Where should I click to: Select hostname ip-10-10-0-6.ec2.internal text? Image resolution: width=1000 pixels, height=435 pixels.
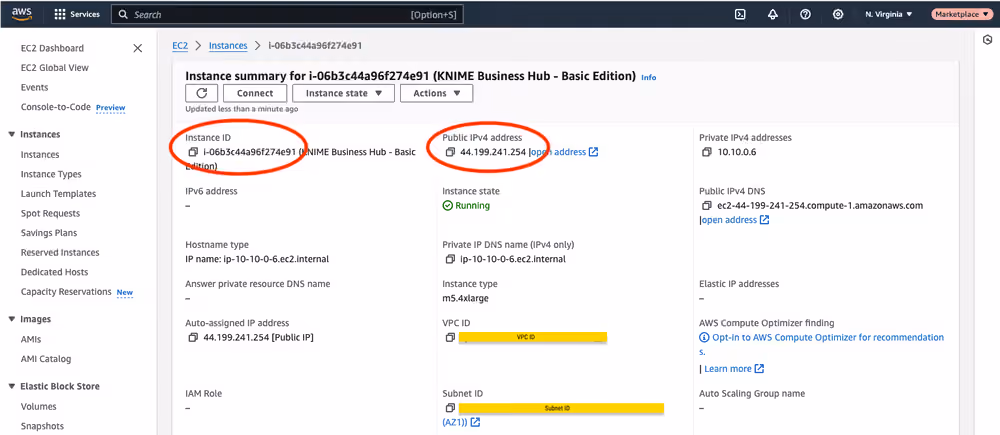click(x=275, y=259)
